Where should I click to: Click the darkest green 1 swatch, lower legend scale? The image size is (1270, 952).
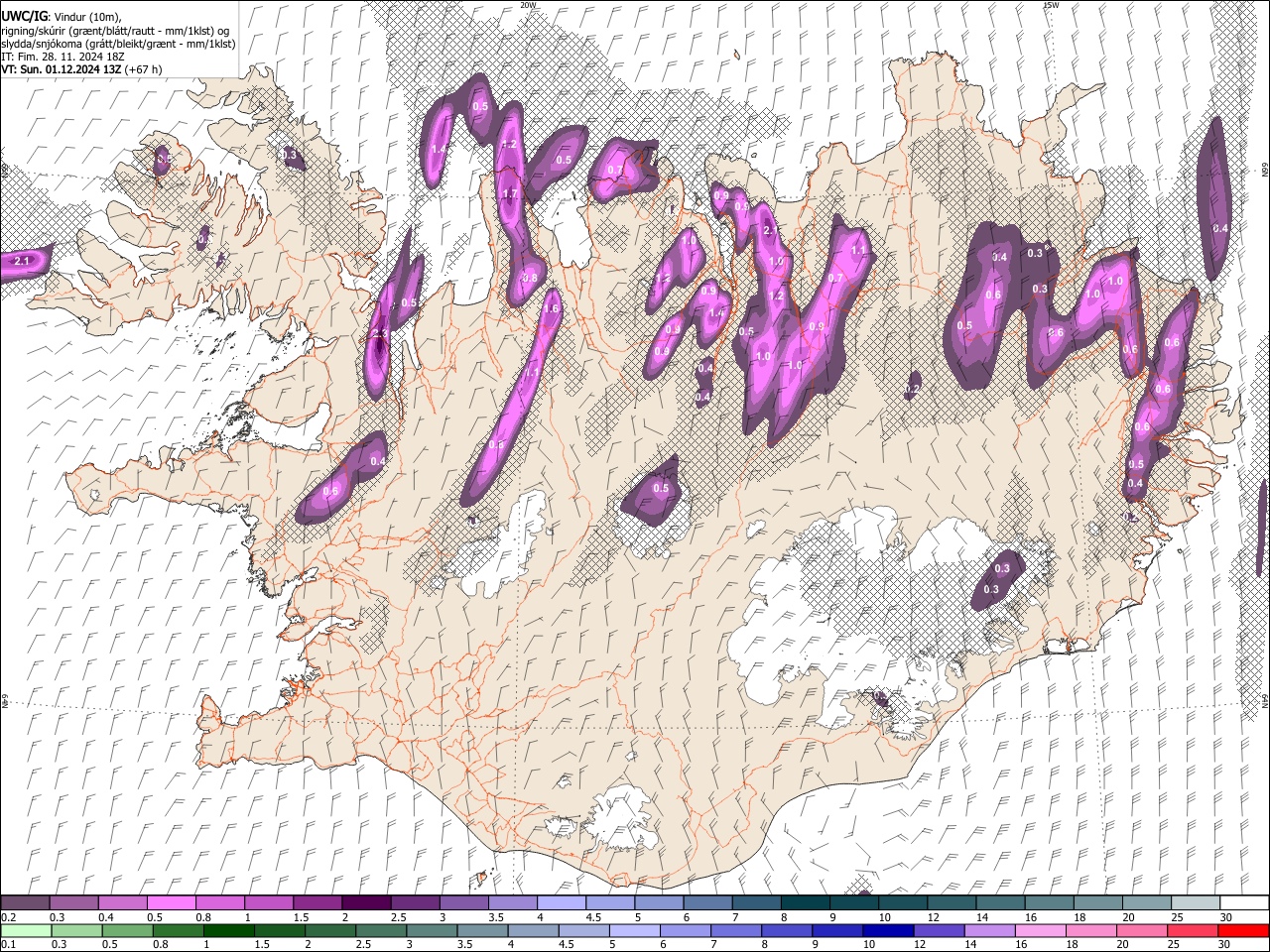(x=228, y=930)
